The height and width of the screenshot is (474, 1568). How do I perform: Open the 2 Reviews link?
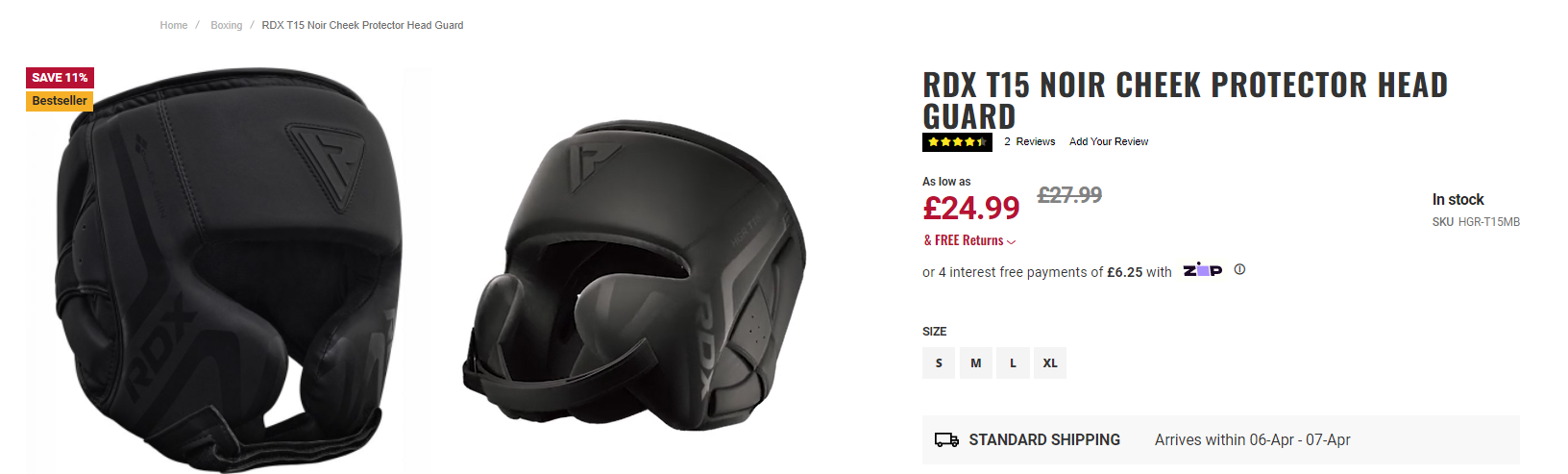[x=1029, y=141]
